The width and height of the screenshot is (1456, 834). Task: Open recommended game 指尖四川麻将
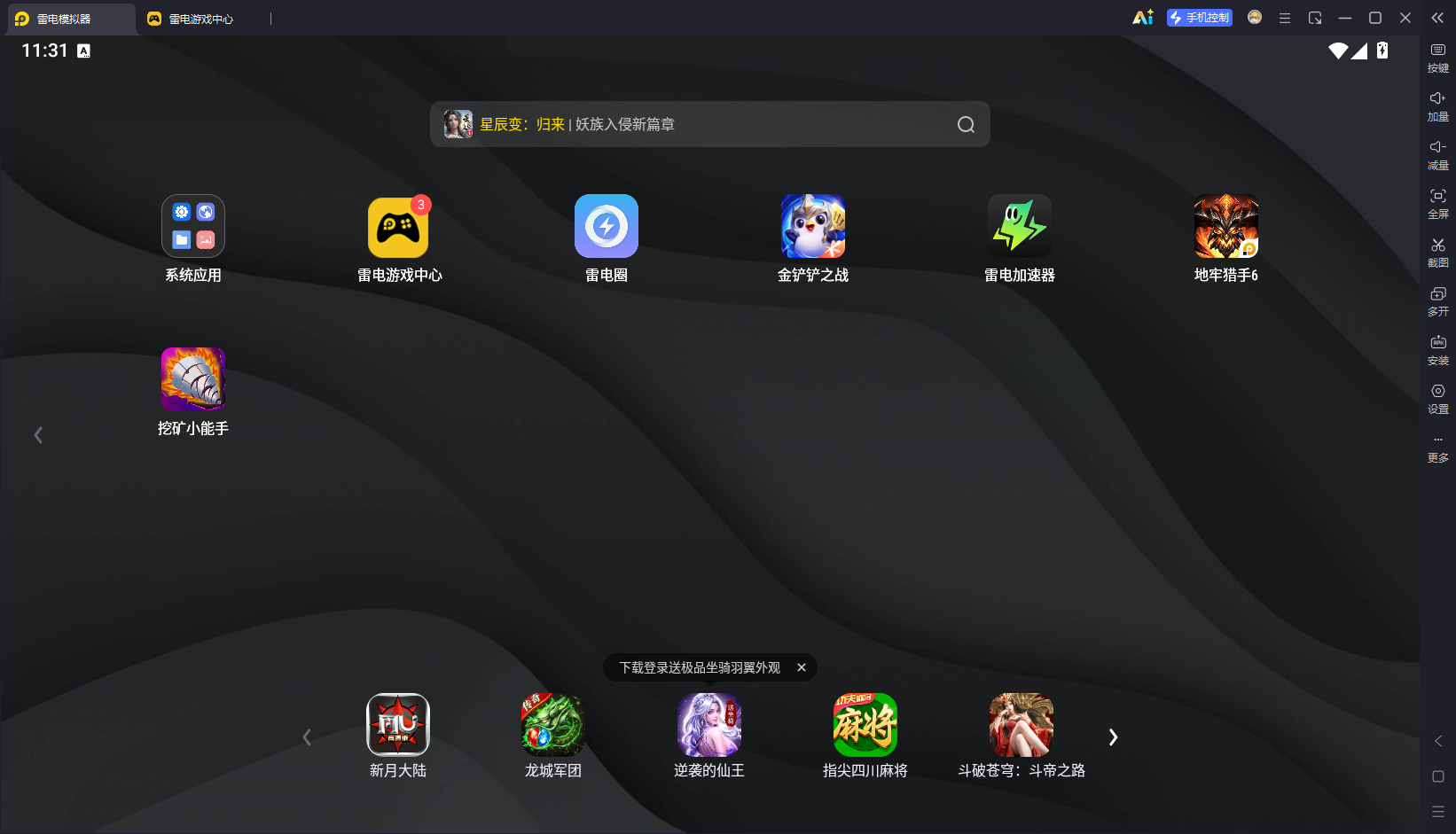click(865, 725)
